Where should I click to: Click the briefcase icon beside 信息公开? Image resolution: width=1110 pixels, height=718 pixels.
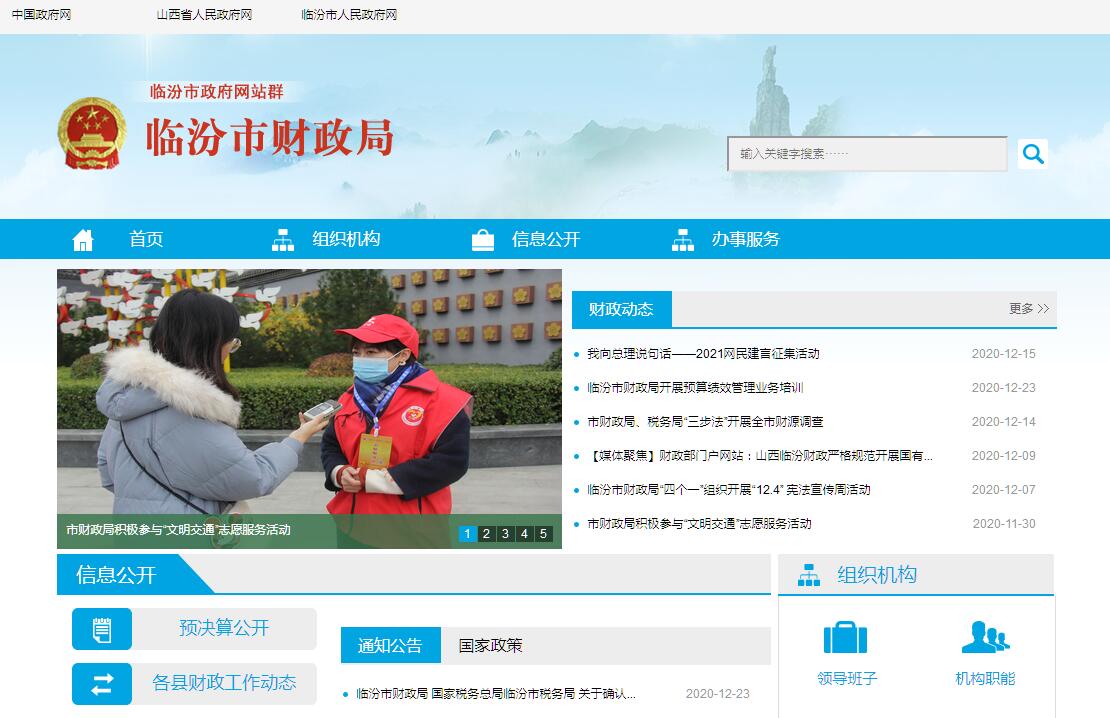(483, 240)
